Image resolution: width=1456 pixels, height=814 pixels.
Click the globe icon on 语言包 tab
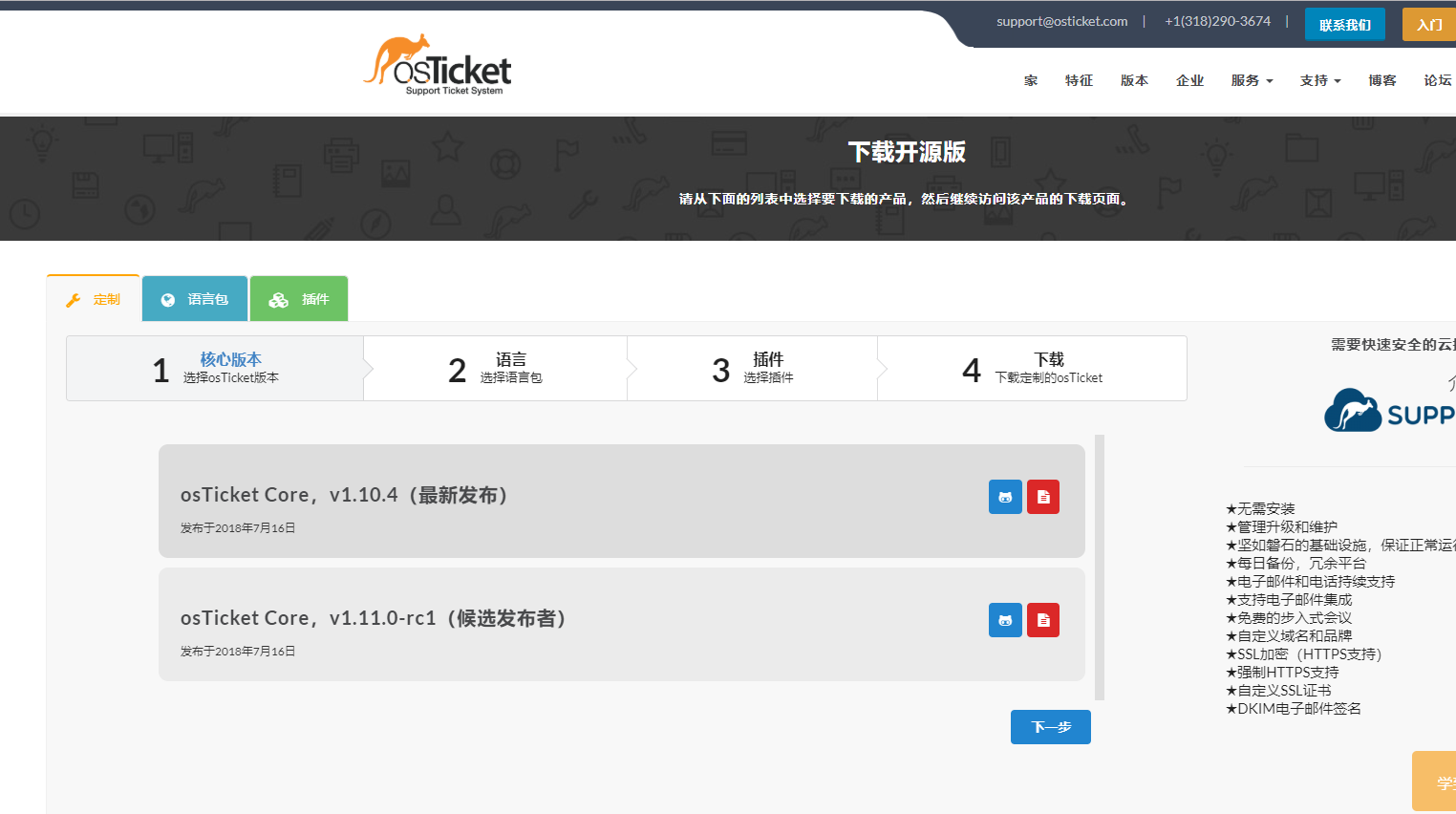tap(168, 300)
